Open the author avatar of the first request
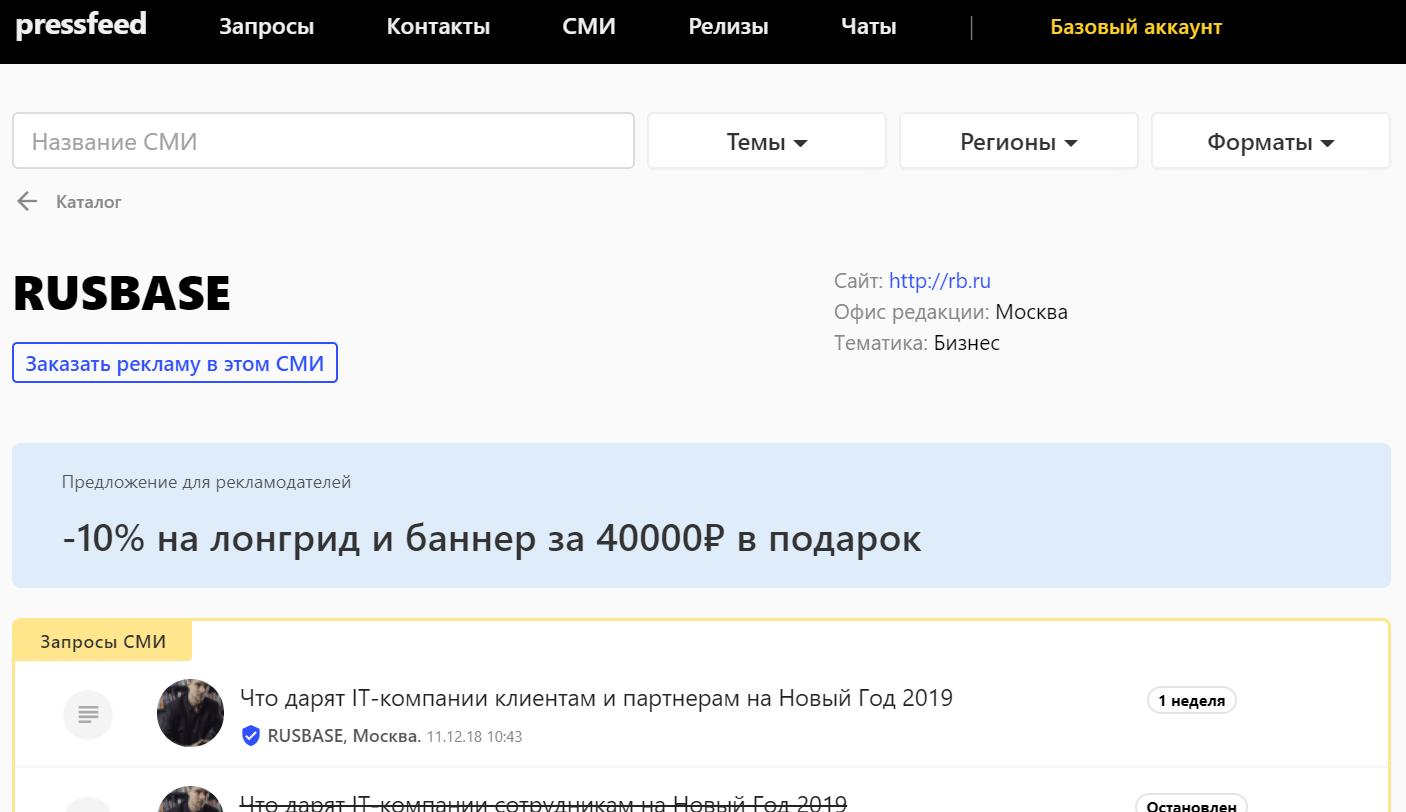The height and width of the screenshot is (812, 1406). pyautogui.click(x=190, y=714)
